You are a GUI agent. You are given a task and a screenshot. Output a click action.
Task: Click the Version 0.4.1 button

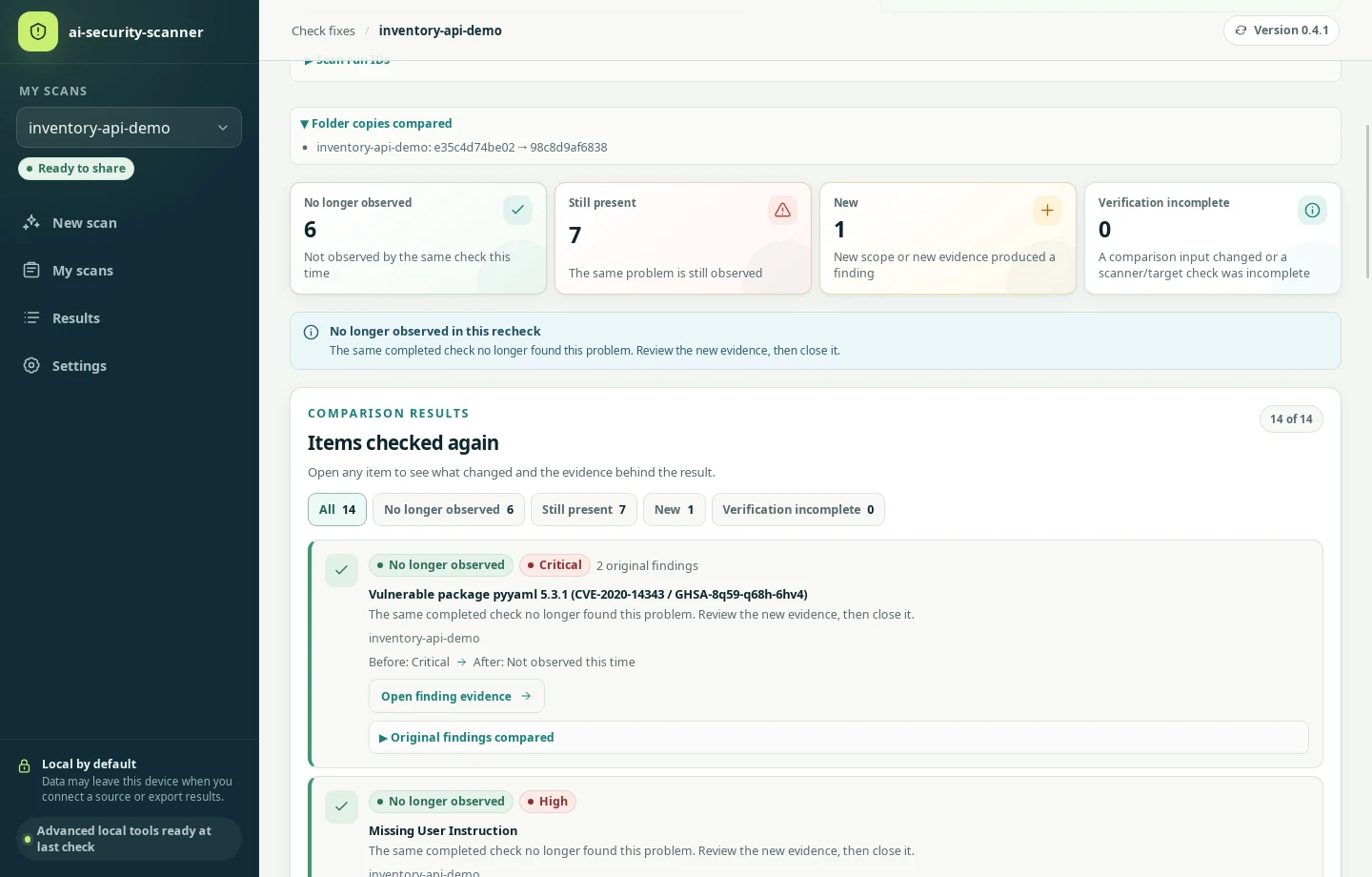(x=1281, y=31)
